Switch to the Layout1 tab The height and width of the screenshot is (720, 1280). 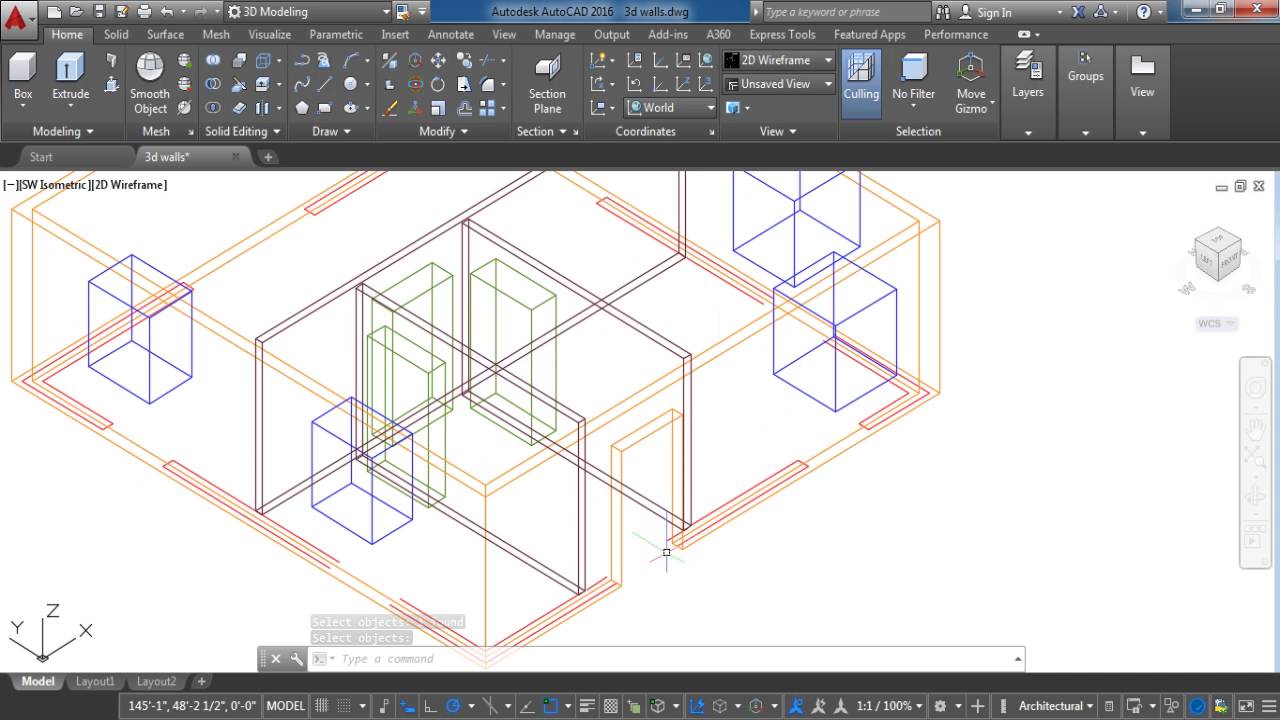[95, 682]
